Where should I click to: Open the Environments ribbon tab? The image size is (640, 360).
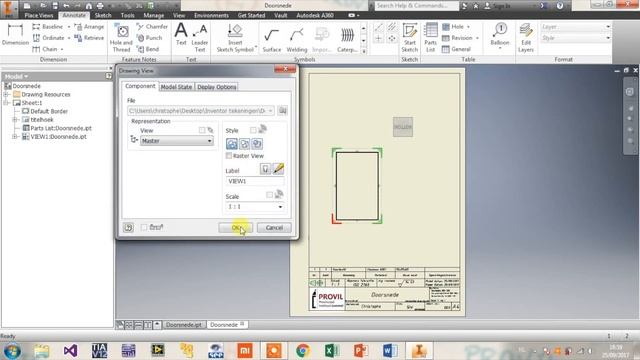(x=211, y=15)
